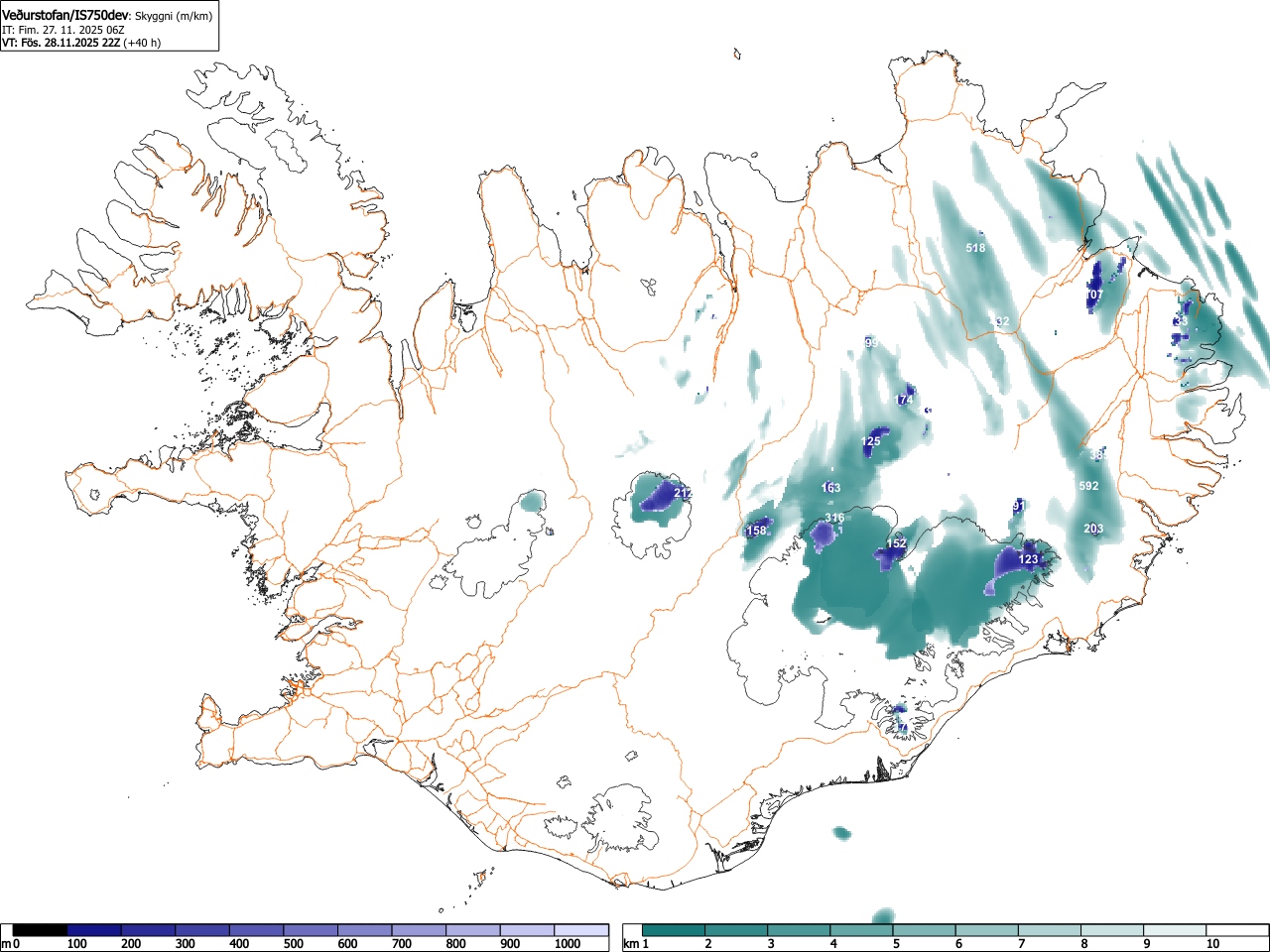Image resolution: width=1270 pixels, height=952 pixels.
Task: Click the 212 value on Hofsjökull glacier
Action: click(684, 493)
